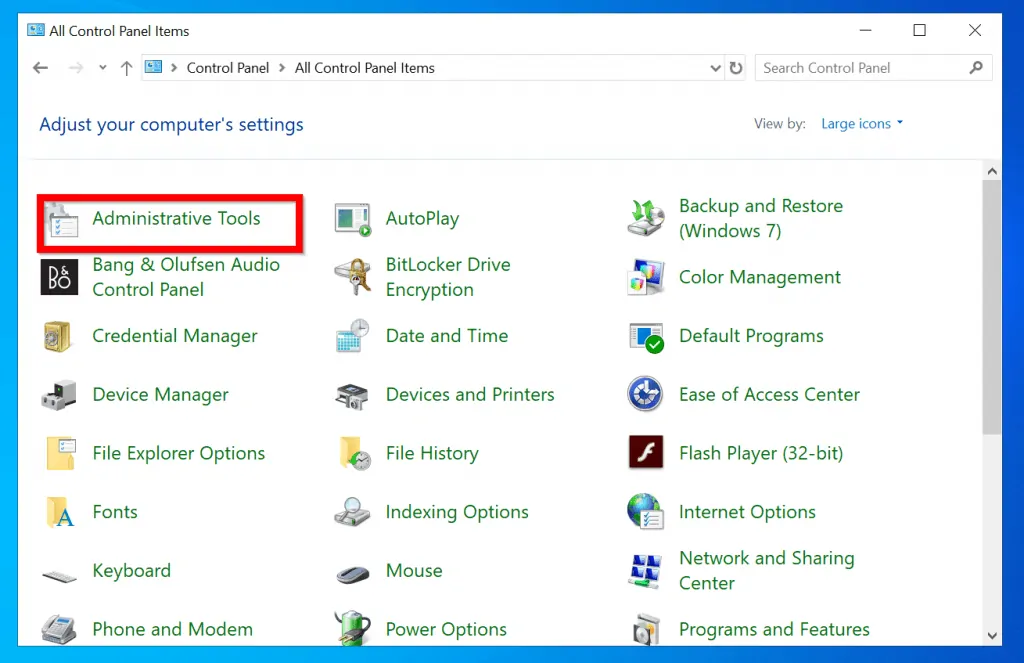Open the Date and Time link text
This screenshot has width=1024, height=663.
[x=447, y=336]
